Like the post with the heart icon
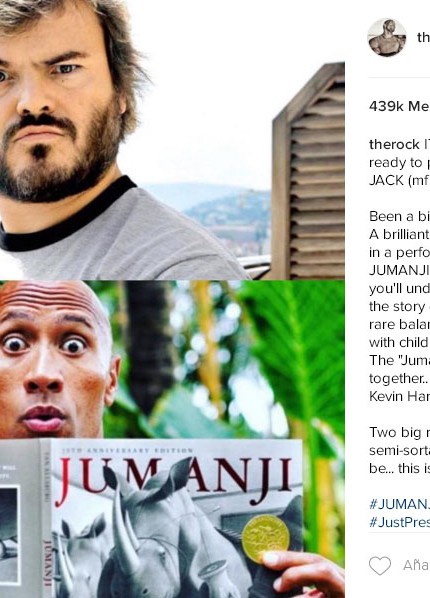Screen dimensions: 430x598 pos(380,565)
